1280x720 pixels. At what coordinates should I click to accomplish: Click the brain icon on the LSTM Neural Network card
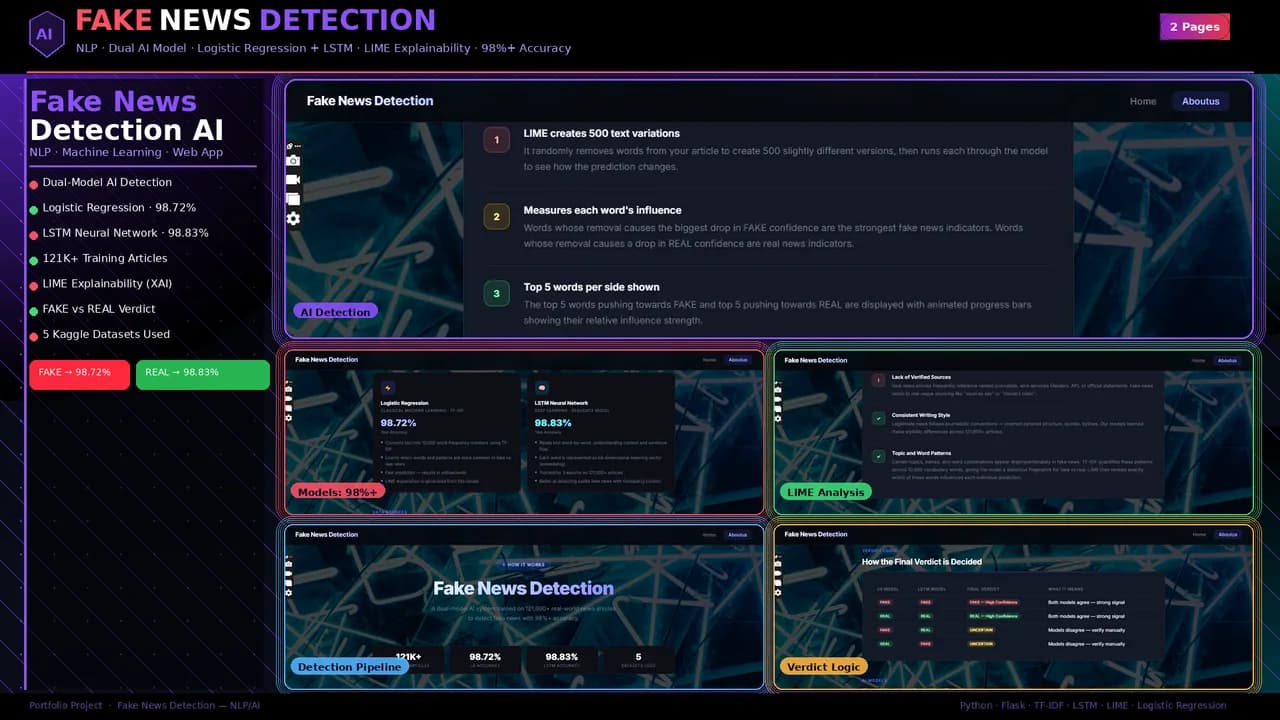coord(542,387)
